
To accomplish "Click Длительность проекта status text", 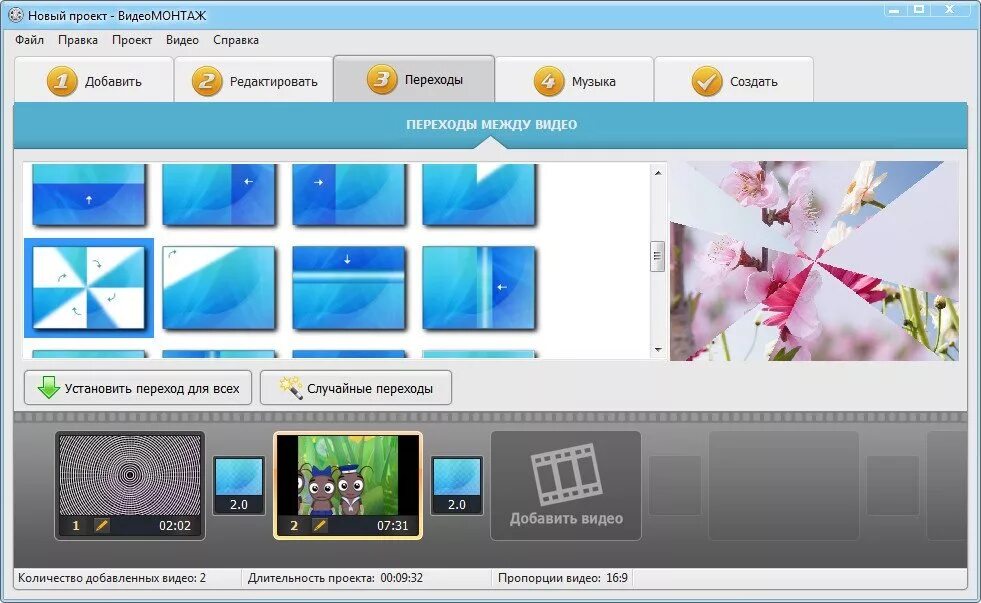I will pos(335,578).
